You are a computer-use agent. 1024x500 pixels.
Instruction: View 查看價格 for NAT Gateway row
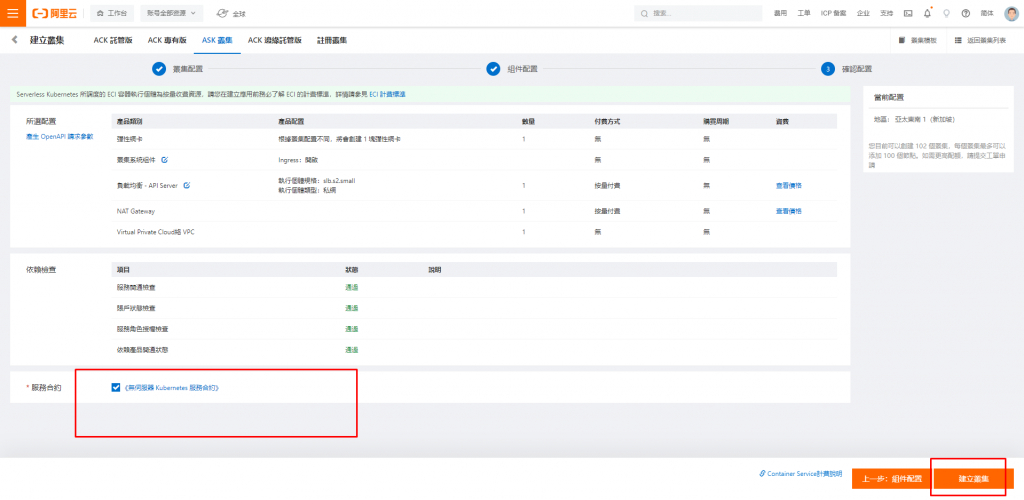[789, 211]
